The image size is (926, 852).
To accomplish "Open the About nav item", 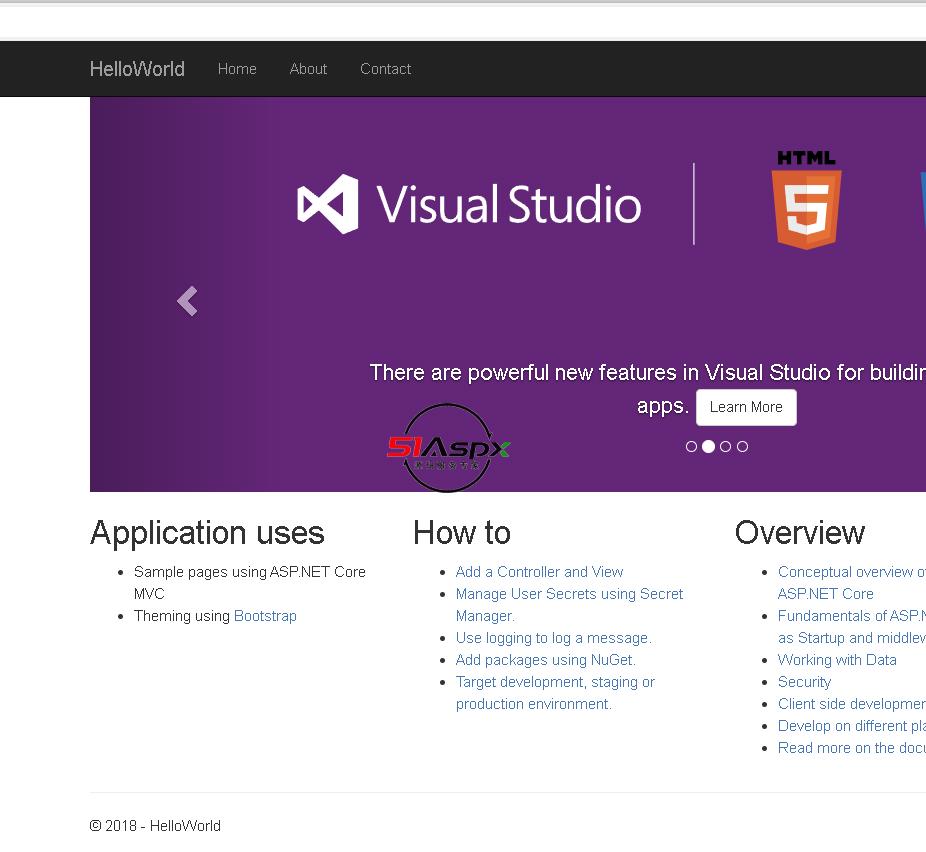I will click(x=308, y=69).
